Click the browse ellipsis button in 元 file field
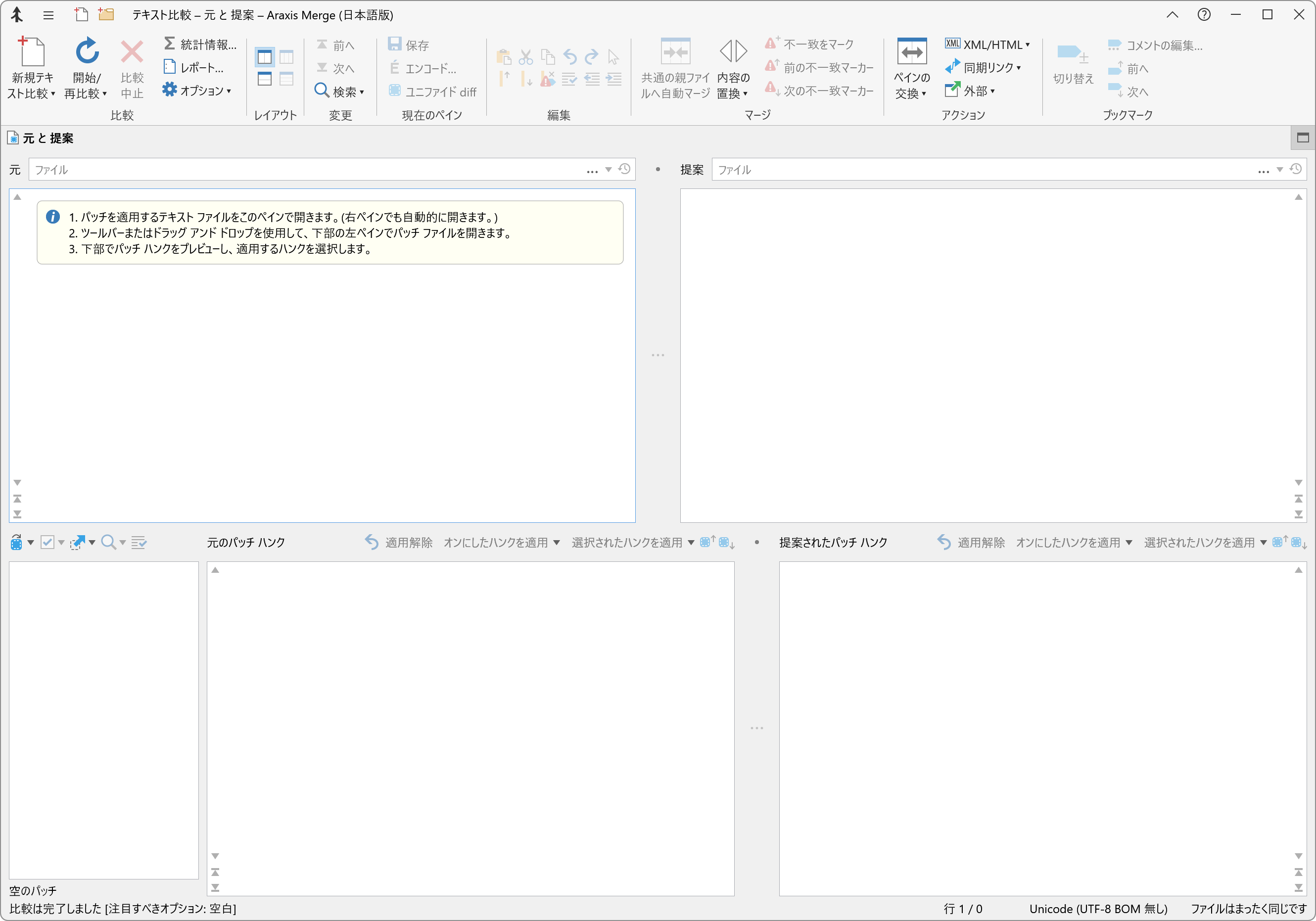This screenshot has width=1316, height=921. [x=592, y=170]
